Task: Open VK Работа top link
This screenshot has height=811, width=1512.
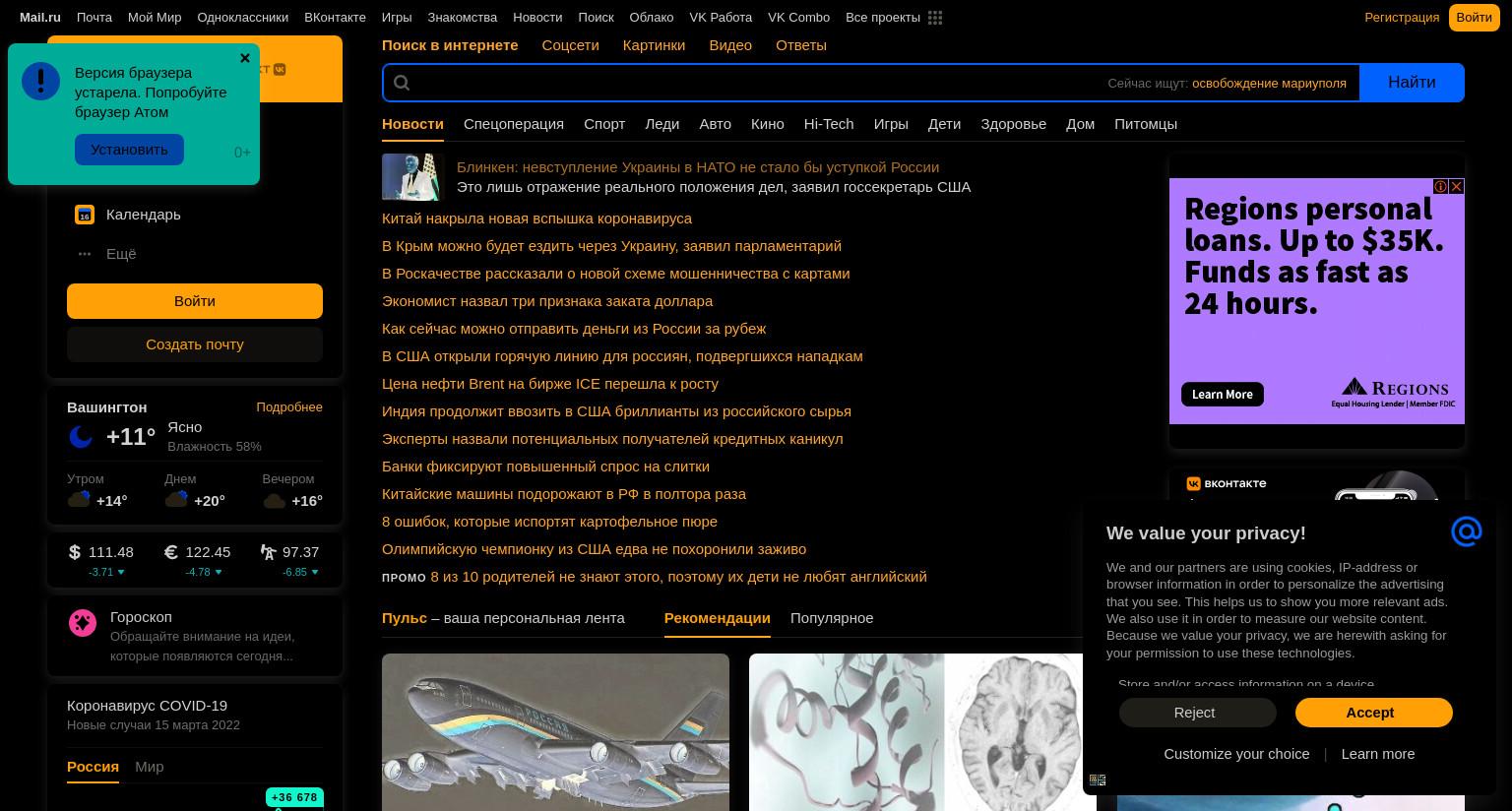Action: 721,18
